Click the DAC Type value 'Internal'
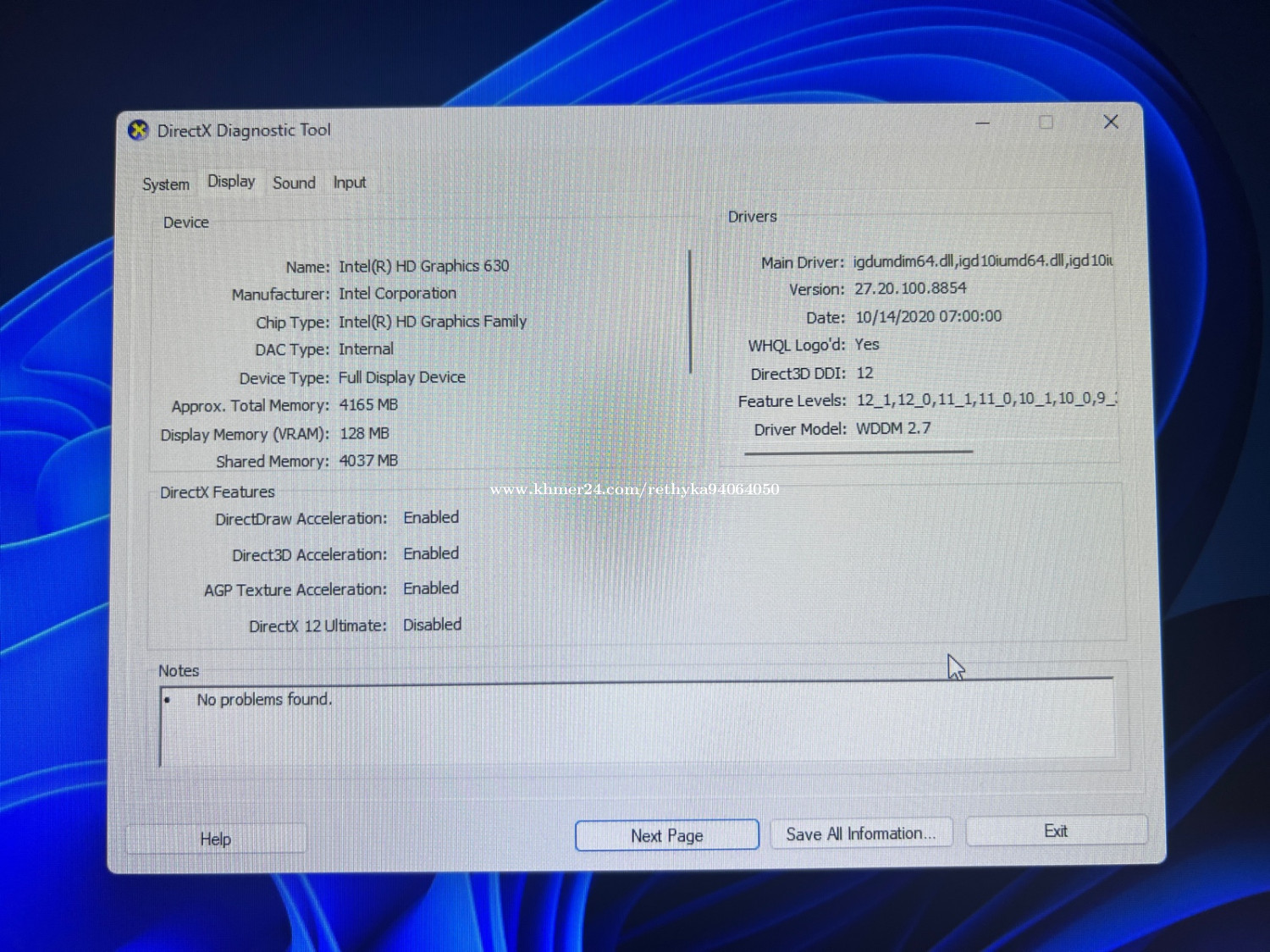This screenshot has width=1270, height=952. click(366, 349)
